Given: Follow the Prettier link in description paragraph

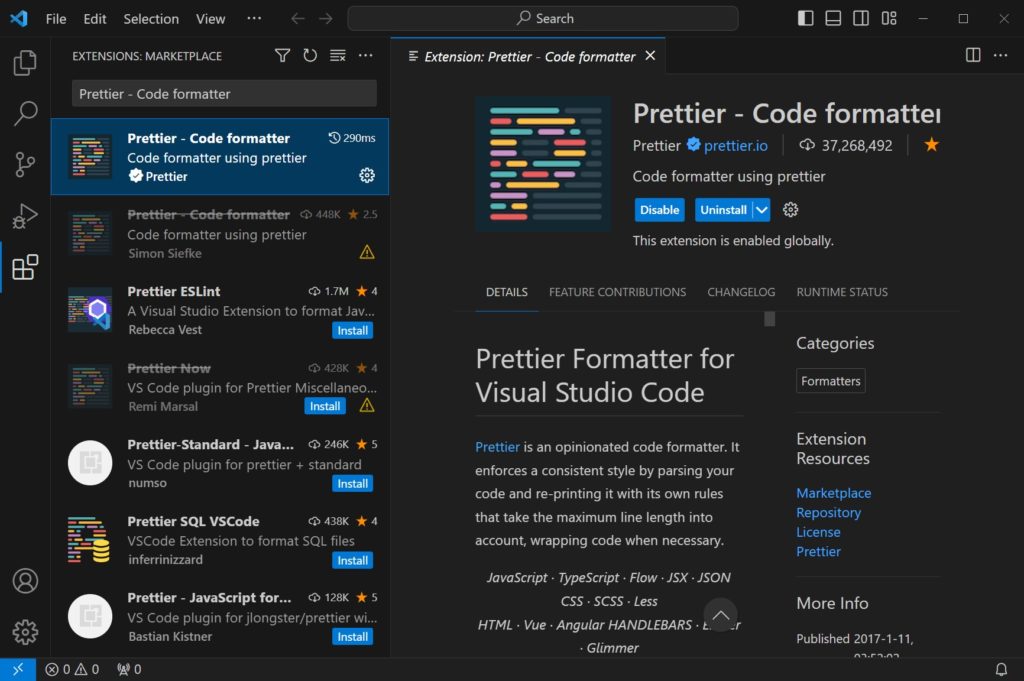Looking at the screenshot, I should (497, 447).
